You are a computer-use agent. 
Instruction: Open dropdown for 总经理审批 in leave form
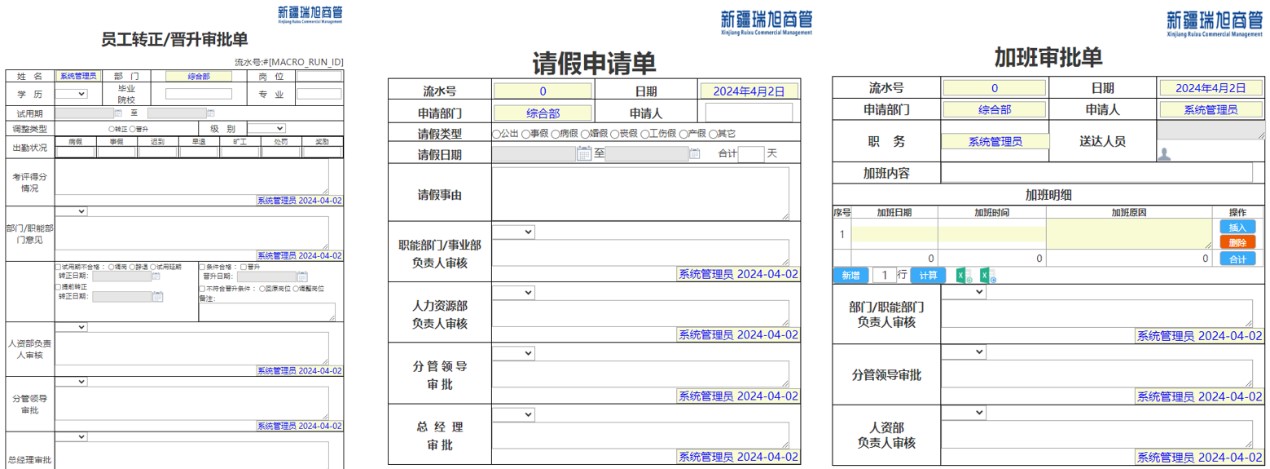[x=514, y=414]
